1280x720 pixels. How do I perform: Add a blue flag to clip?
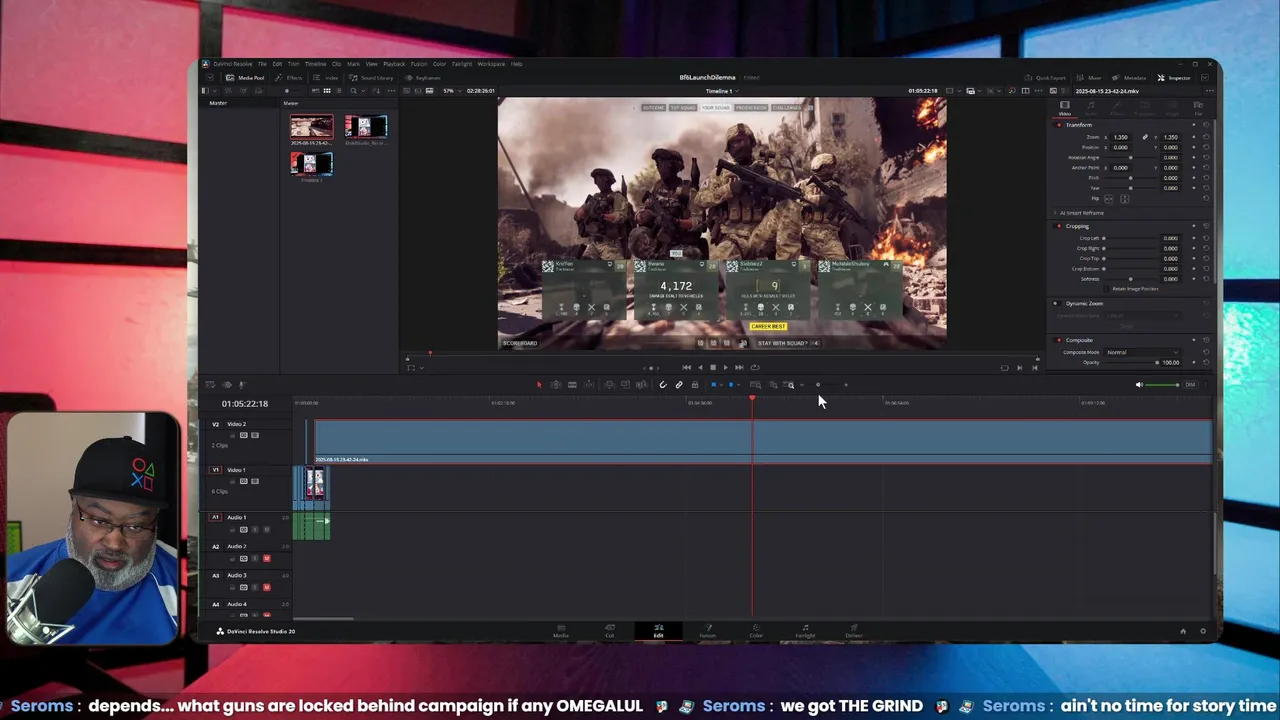[x=713, y=385]
